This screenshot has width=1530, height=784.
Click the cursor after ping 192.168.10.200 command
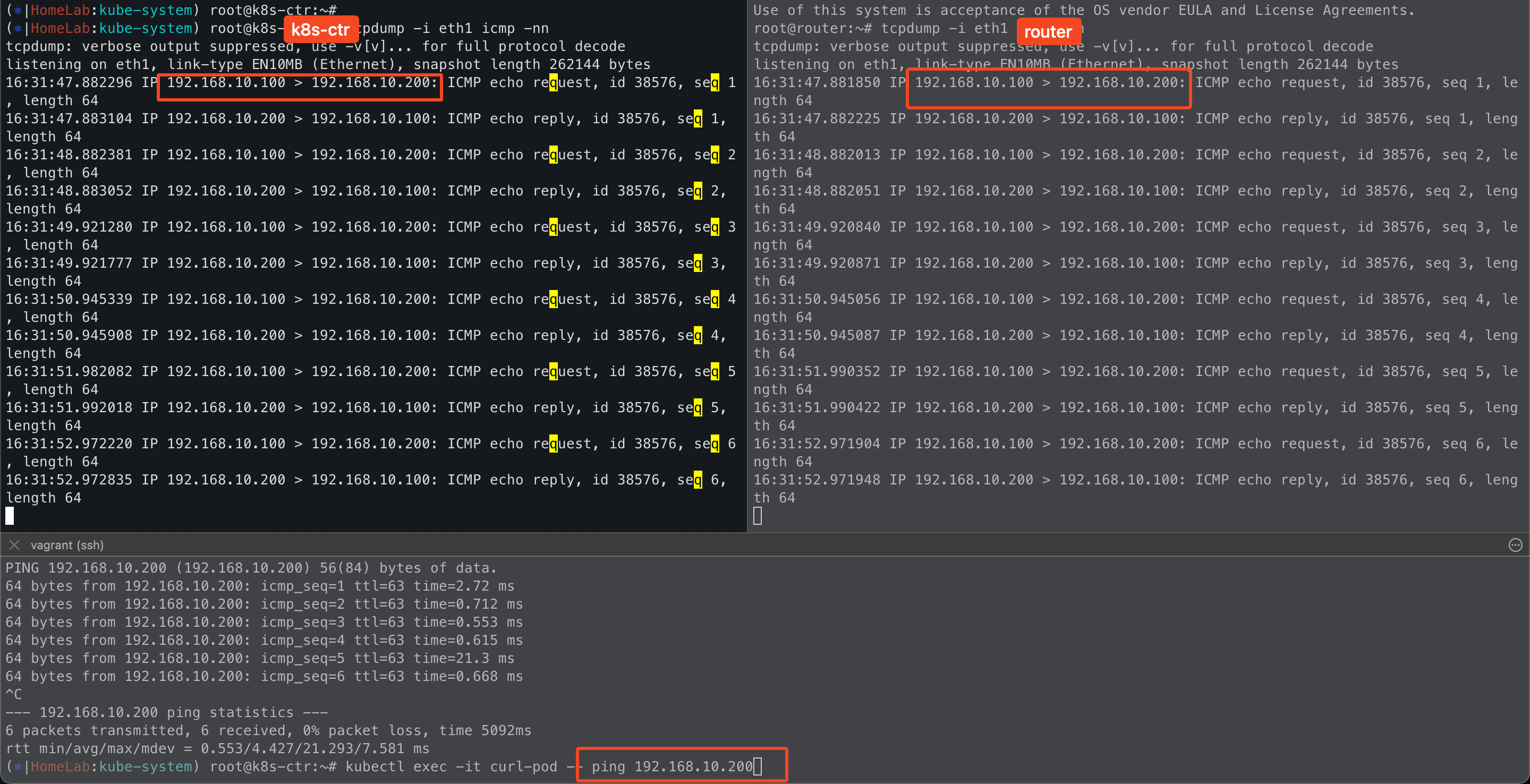[x=757, y=766]
